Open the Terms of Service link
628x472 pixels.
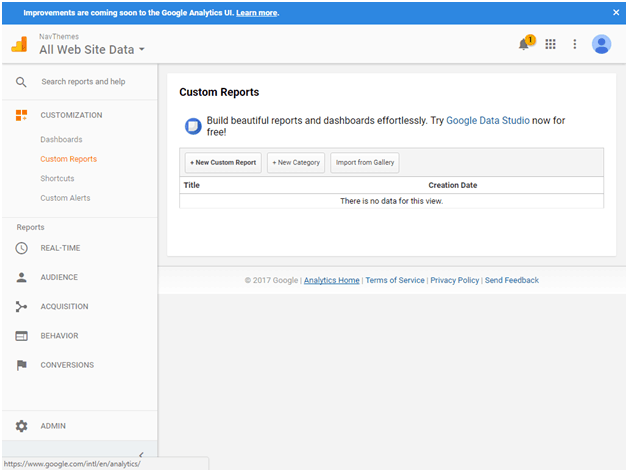pyautogui.click(x=395, y=280)
